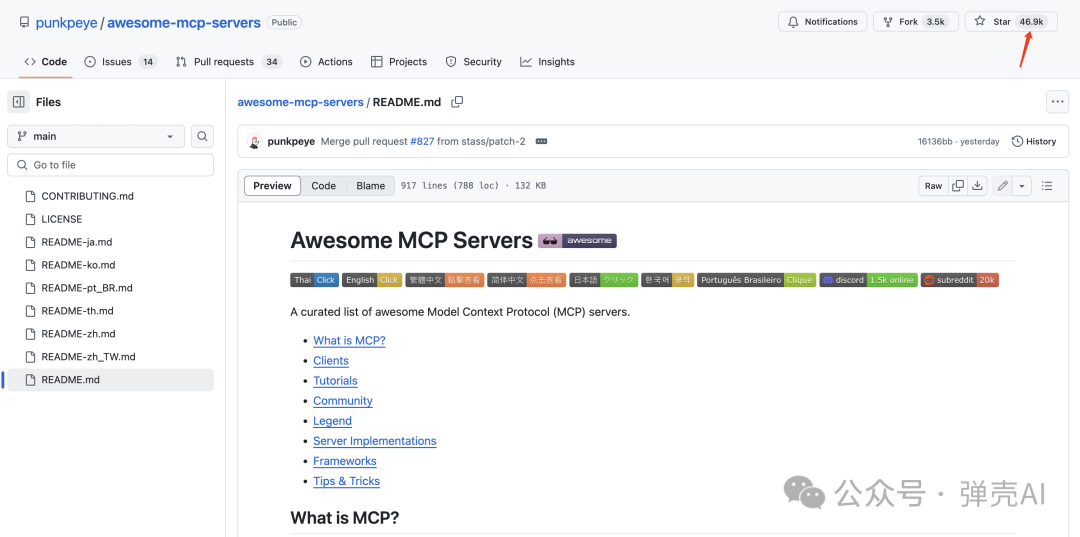Image resolution: width=1080 pixels, height=537 pixels.
Task: Open the awesome-mcp-servers repo title link
Action: (184, 23)
